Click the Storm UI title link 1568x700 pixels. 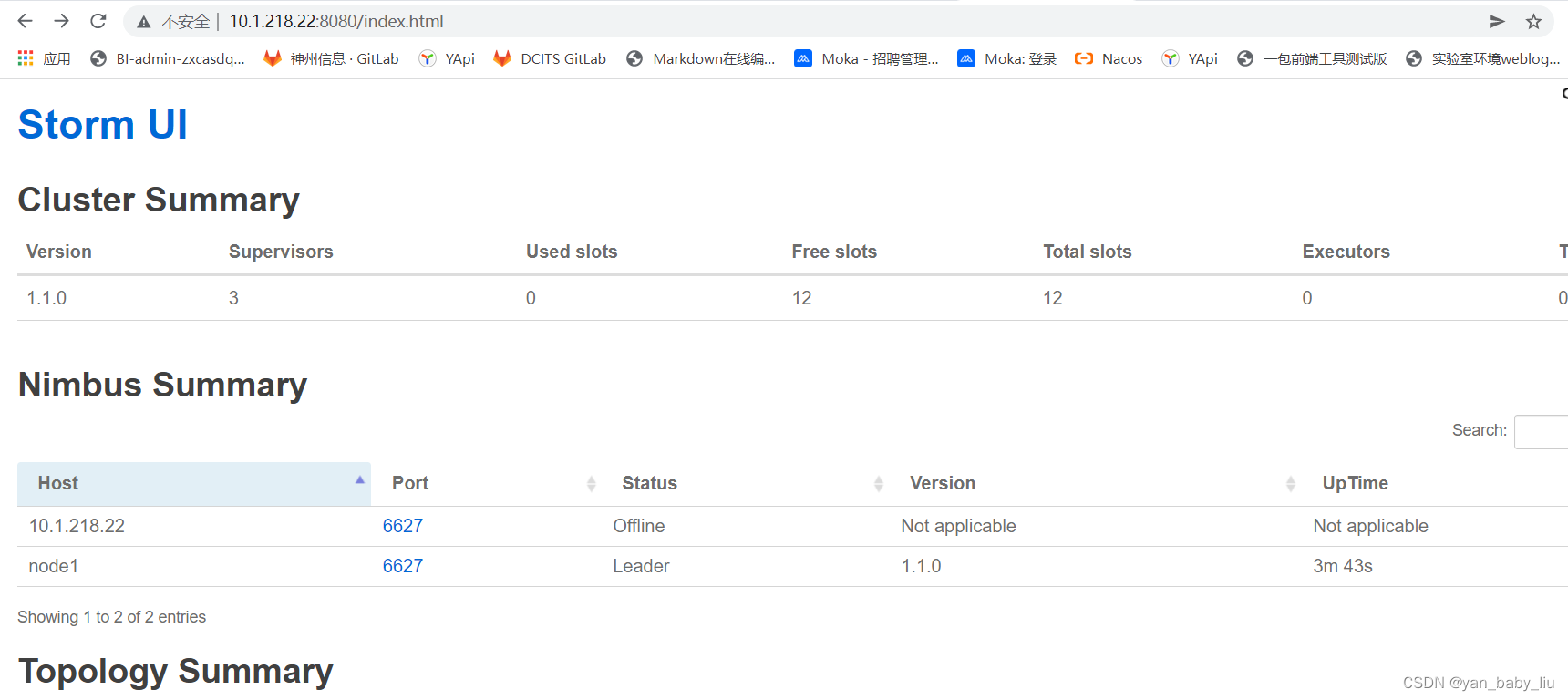[102, 124]
